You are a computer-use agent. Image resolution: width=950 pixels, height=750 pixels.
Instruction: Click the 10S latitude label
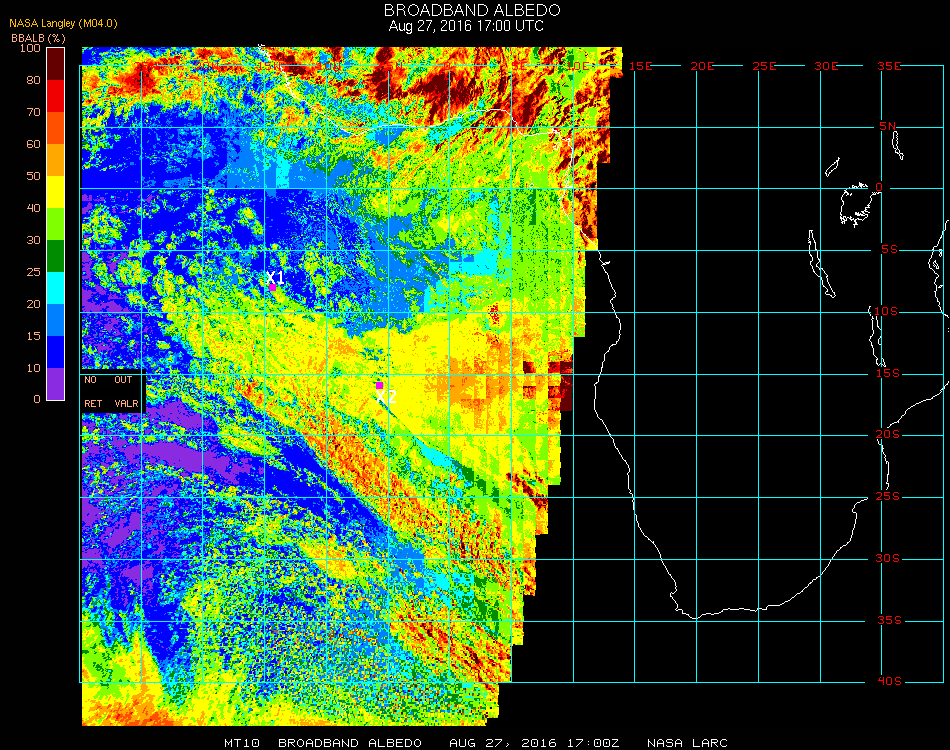[x=886, y=311]
